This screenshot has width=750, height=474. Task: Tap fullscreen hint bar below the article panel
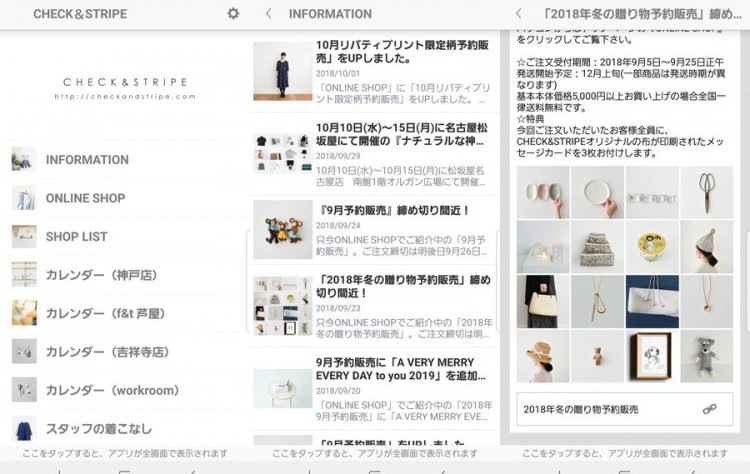[625, 453]
